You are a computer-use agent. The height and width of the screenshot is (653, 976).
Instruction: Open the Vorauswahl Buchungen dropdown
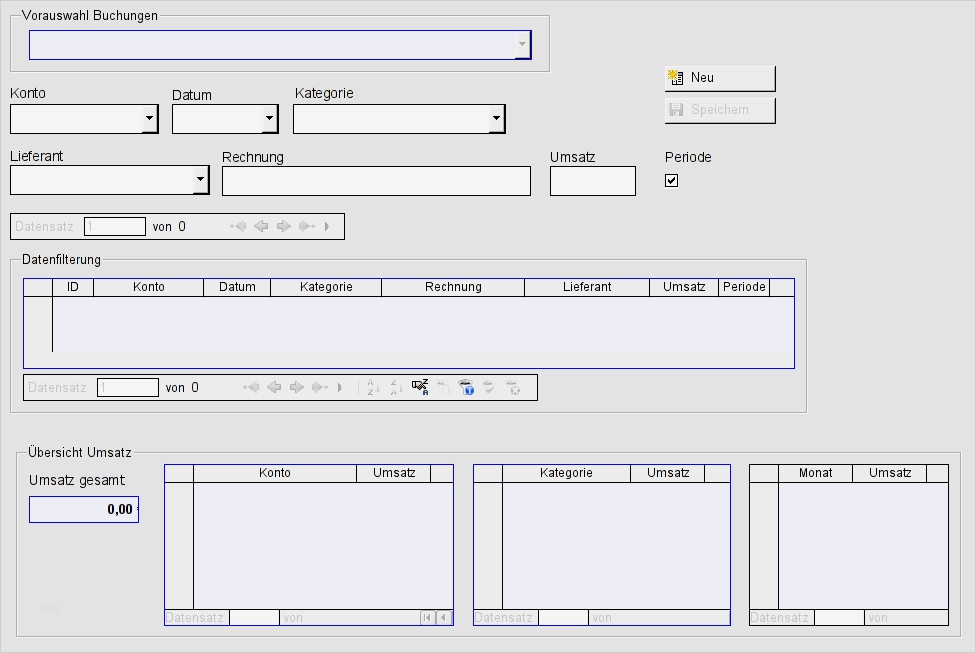point(523,45)
